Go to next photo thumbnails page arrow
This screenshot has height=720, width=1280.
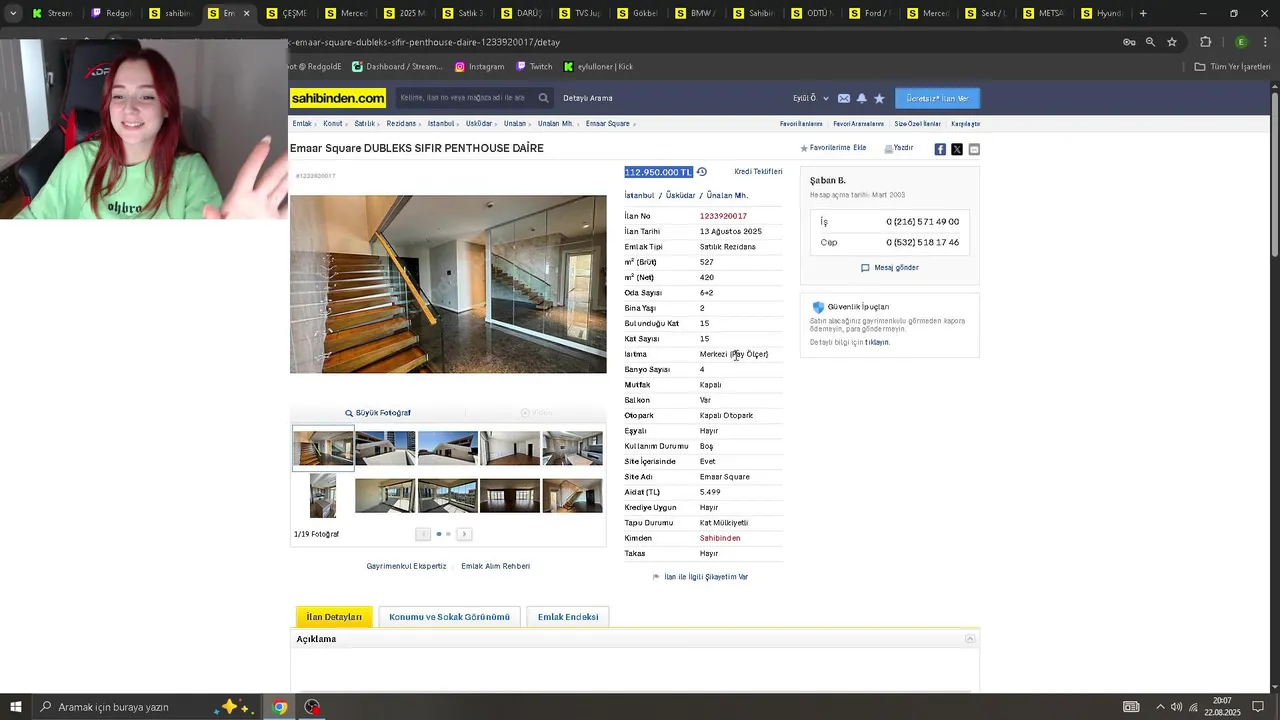(464, 534)
